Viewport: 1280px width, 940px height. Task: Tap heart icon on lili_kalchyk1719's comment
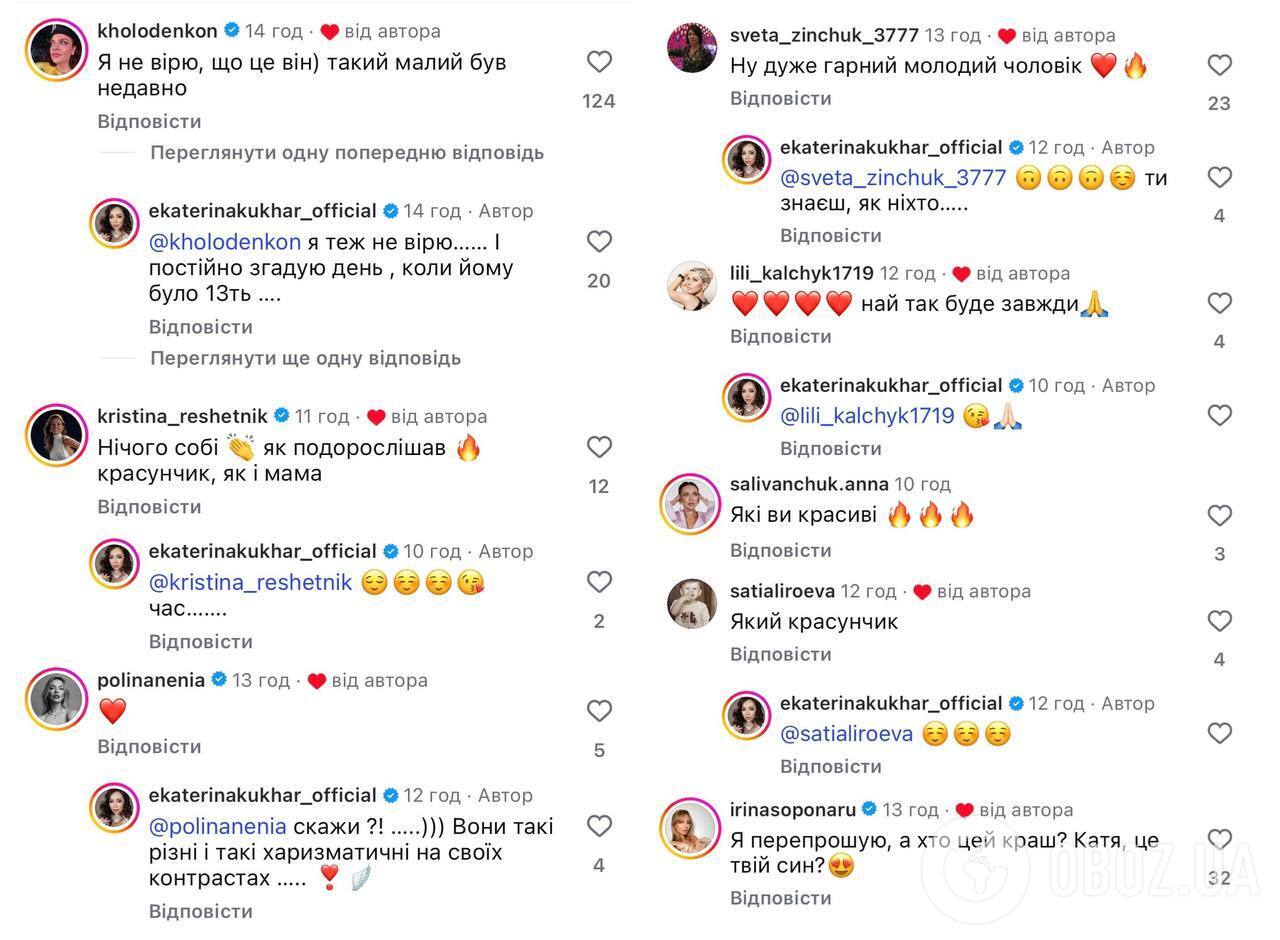[1219, 303]
